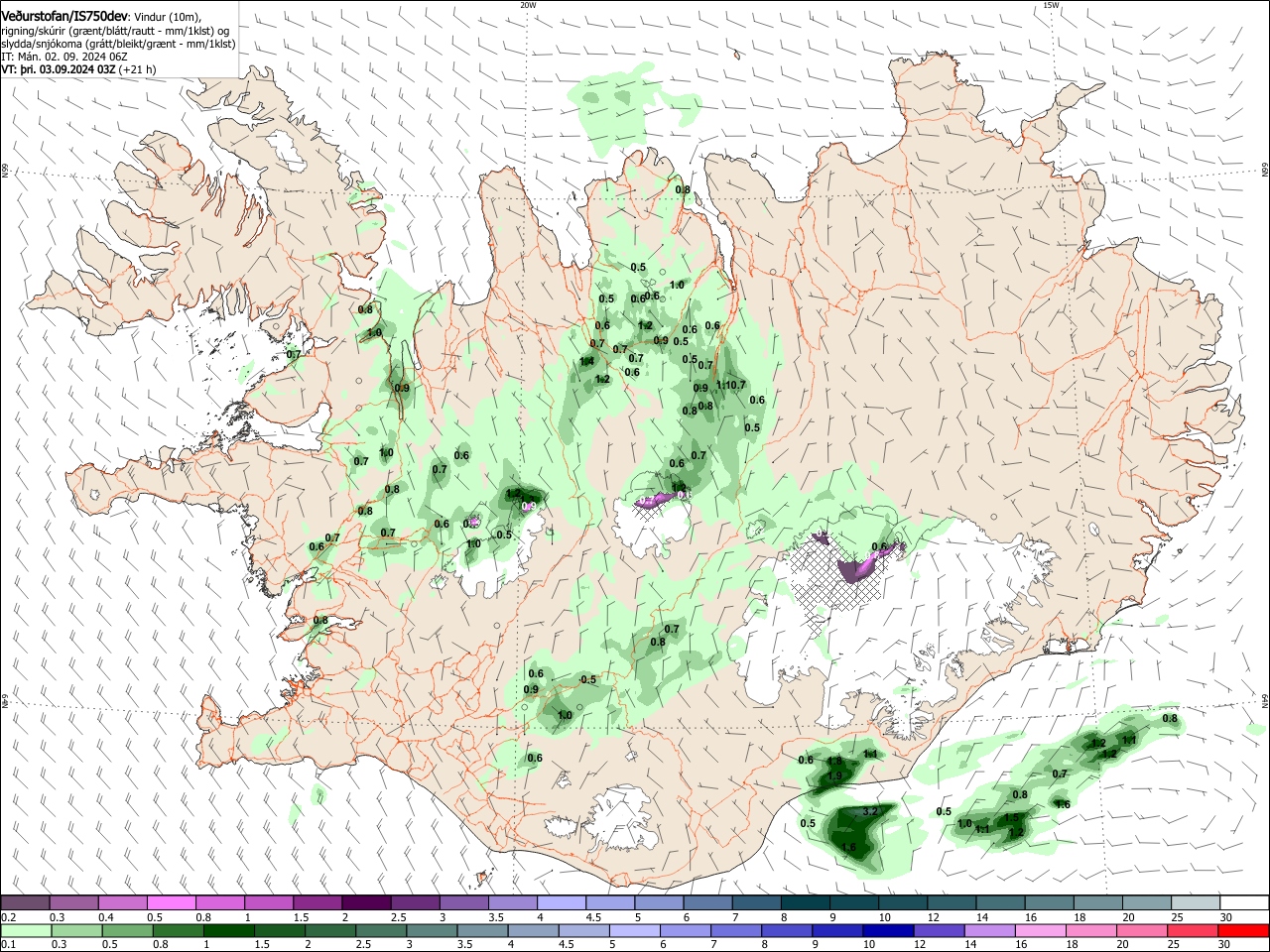Click the '3.2' precipitation value offshore
Viewport: 1270px width, 952px height.
[871, 812]
